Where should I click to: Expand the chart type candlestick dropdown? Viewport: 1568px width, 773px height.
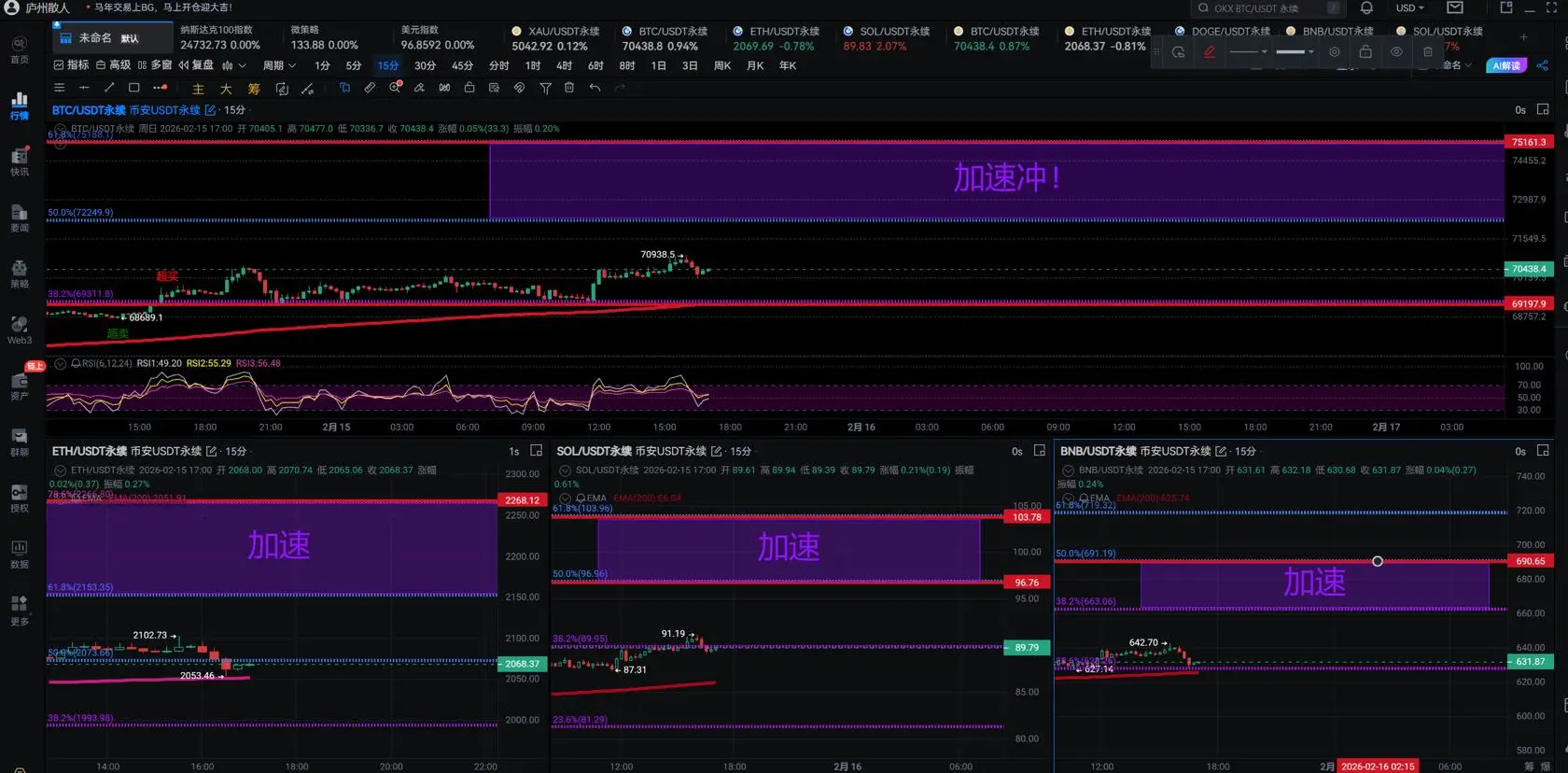[x=234, y=65]
